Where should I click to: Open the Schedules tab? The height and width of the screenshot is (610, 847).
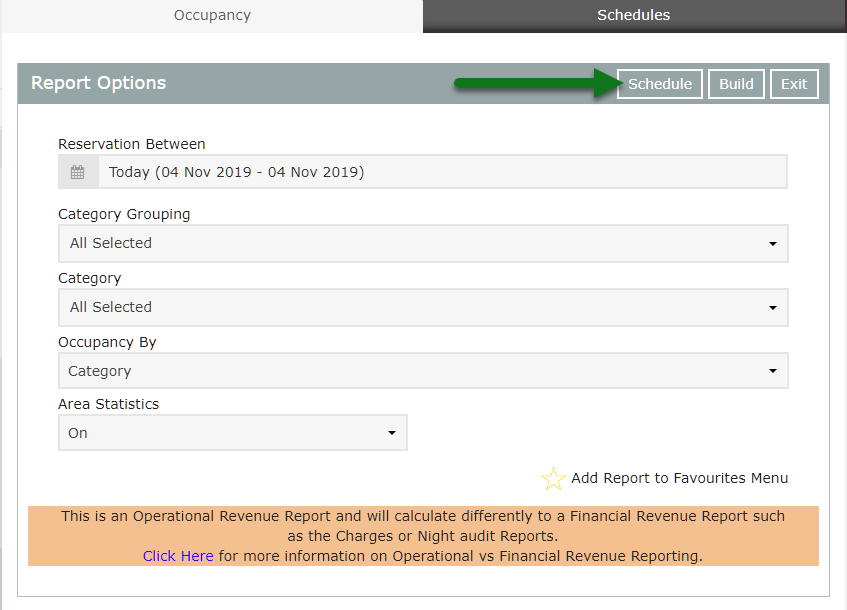(x=634, y=16)
